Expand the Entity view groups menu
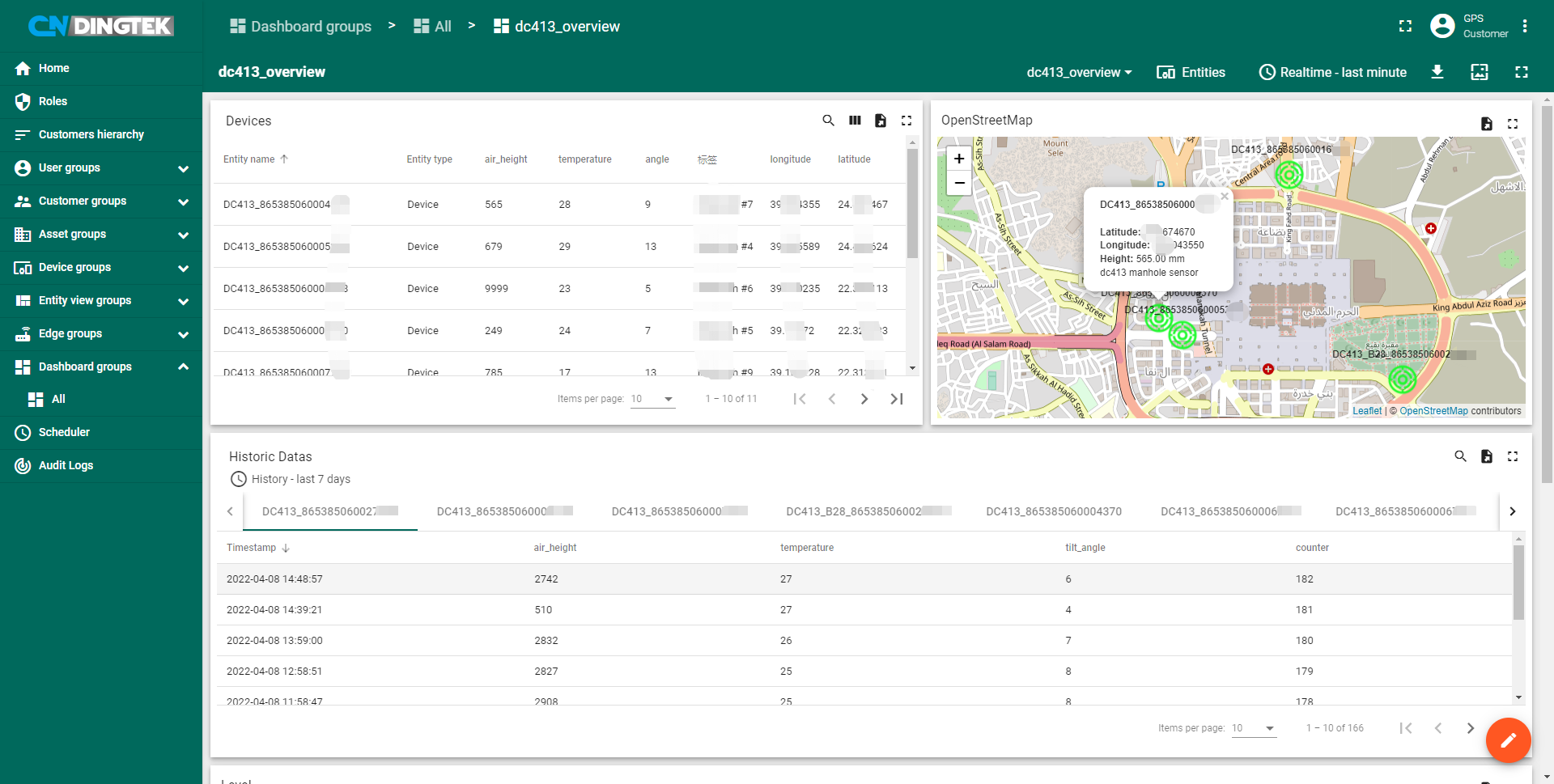Viewport: 1554px width, 784px height. click(101, 300)
